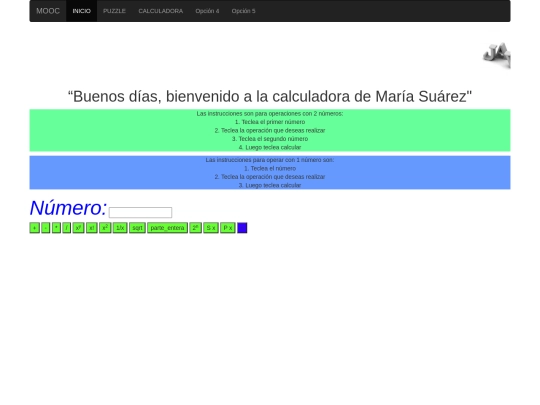Viewport: 540px width, 405px height.
Task: Click the P x button
Action: [228, 228]
